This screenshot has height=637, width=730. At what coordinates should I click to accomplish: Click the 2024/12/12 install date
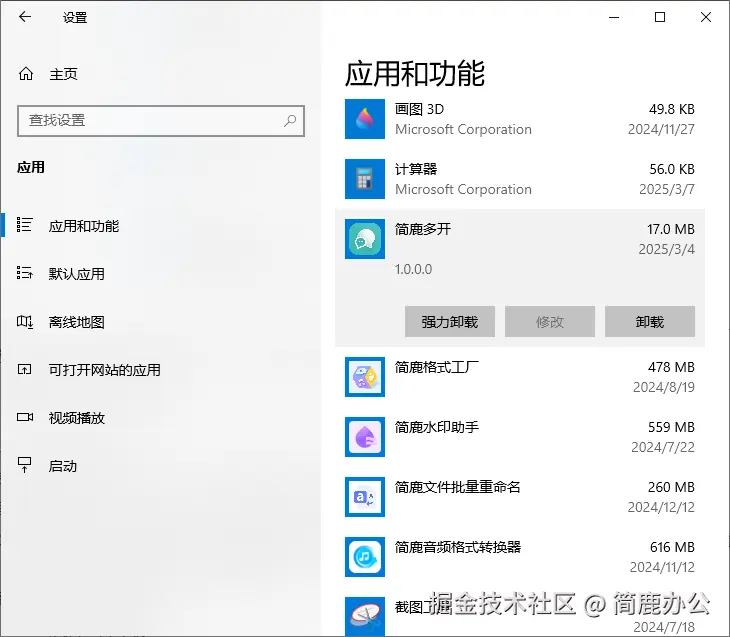coord(661,507)
